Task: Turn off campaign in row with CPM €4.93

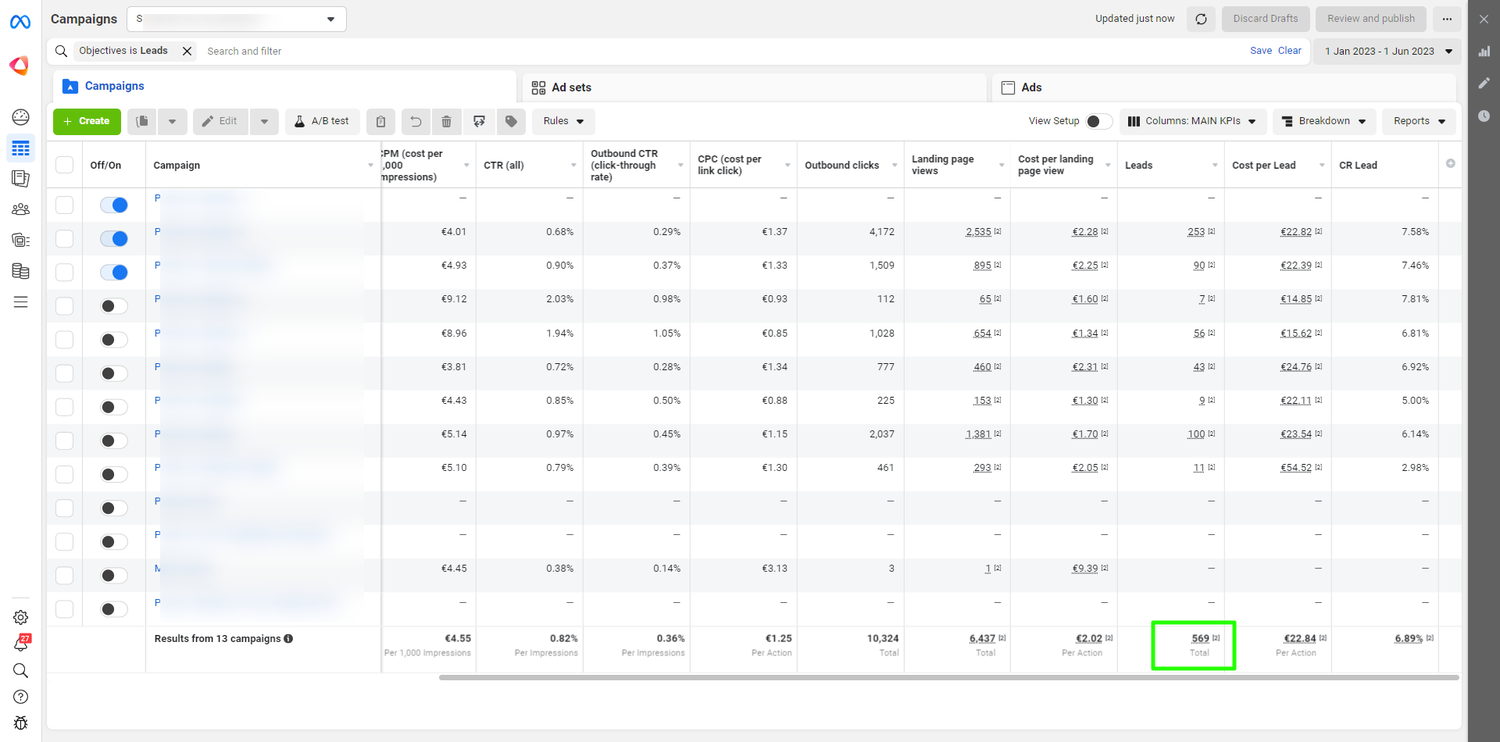Action: click(x=114, y=272)
